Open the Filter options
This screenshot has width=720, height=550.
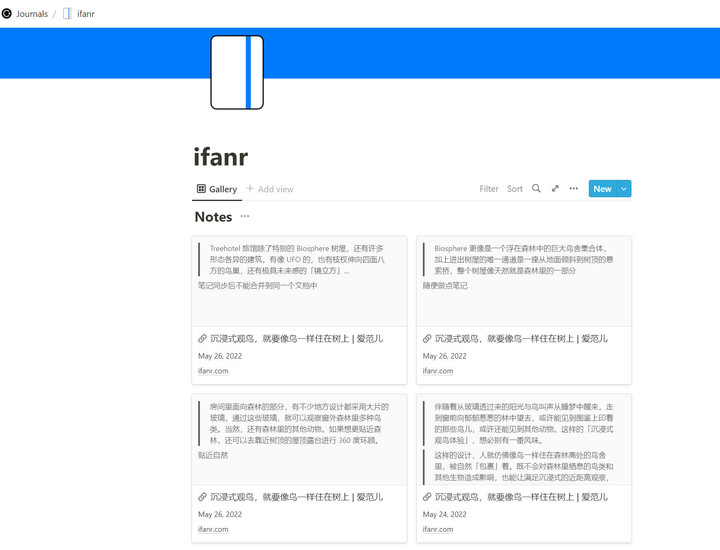point(489,189)
